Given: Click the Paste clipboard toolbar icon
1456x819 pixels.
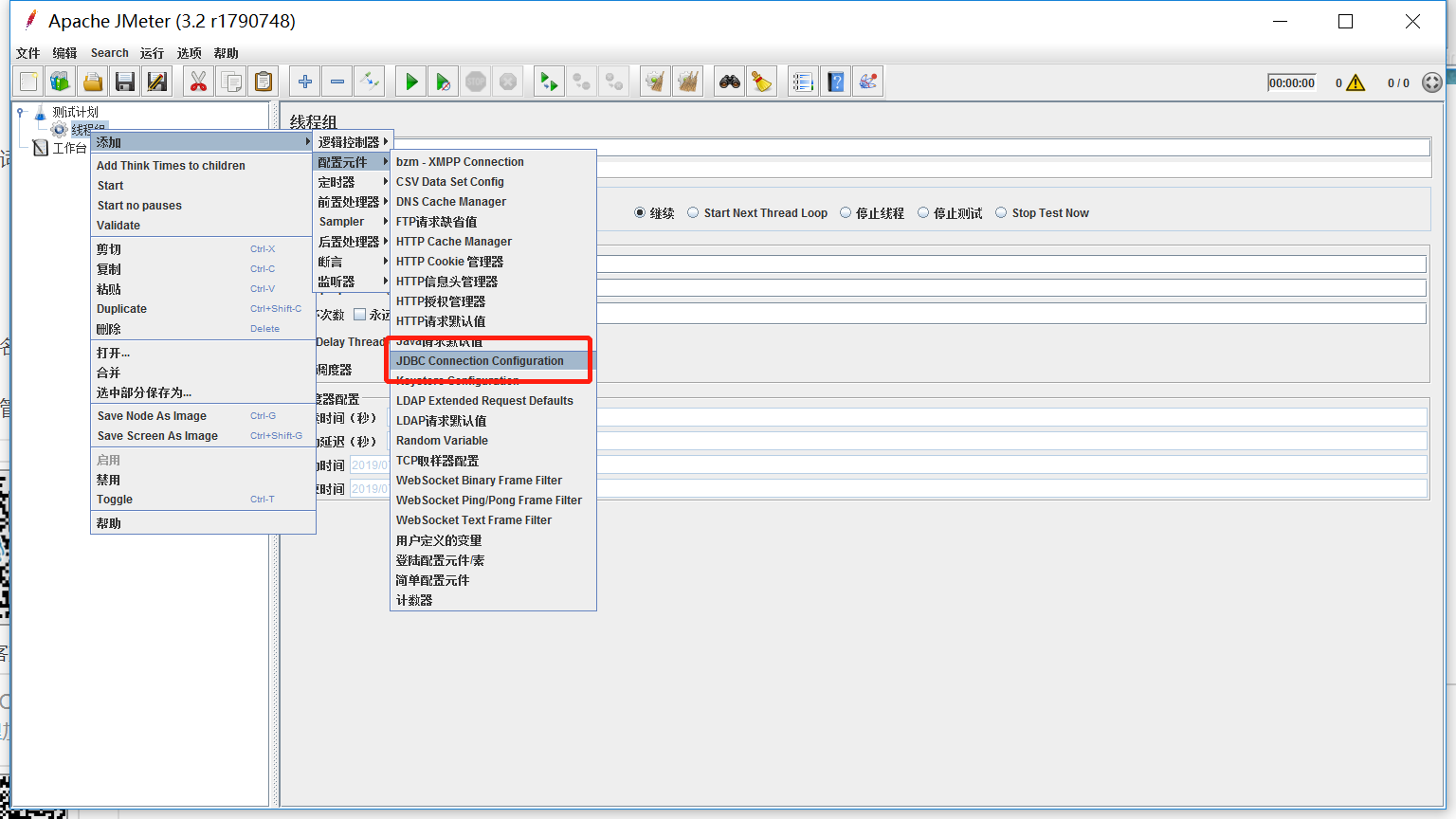Looking at the screenshot, I should tap(263, 82).
